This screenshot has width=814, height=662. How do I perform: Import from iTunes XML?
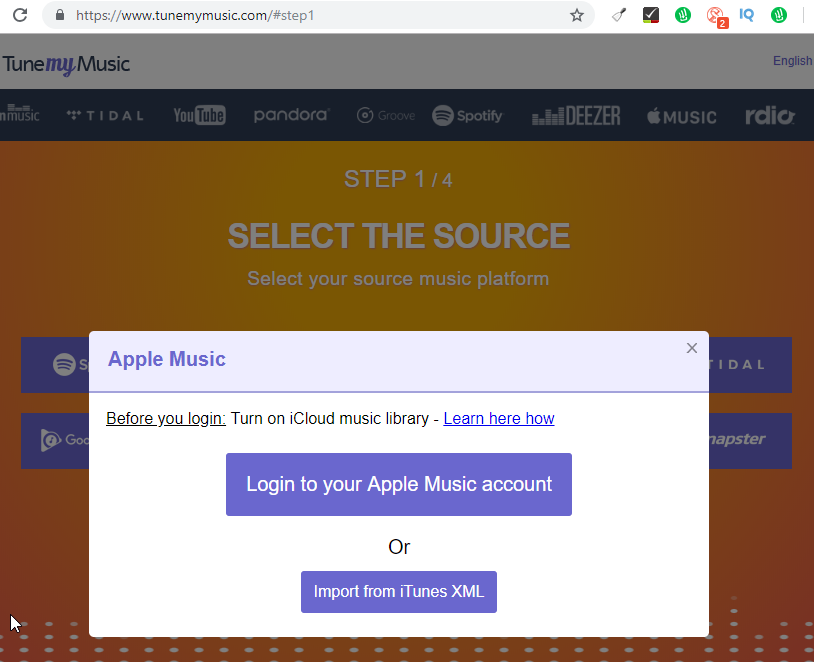(x=399, y=592)
